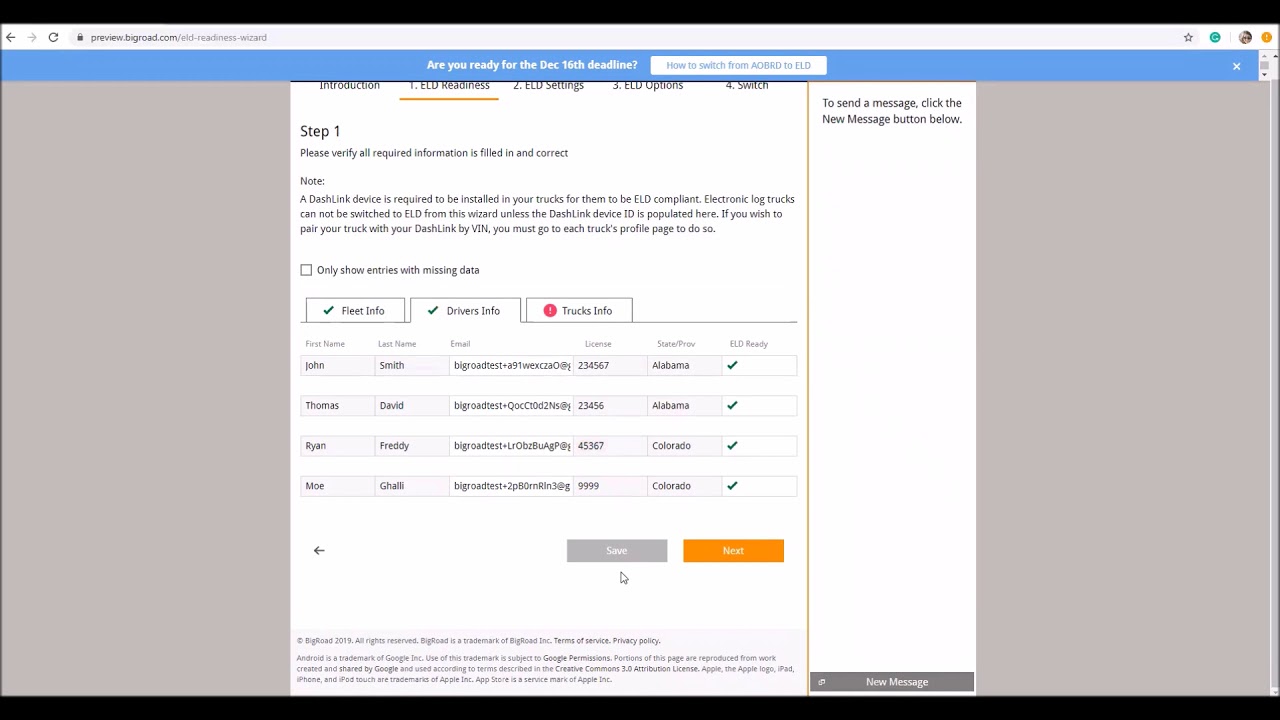The height and width of the screenshot is (720, 1280).
Task: Click the page scrollbar down arrow
Action: click(x=1273, y=690)
